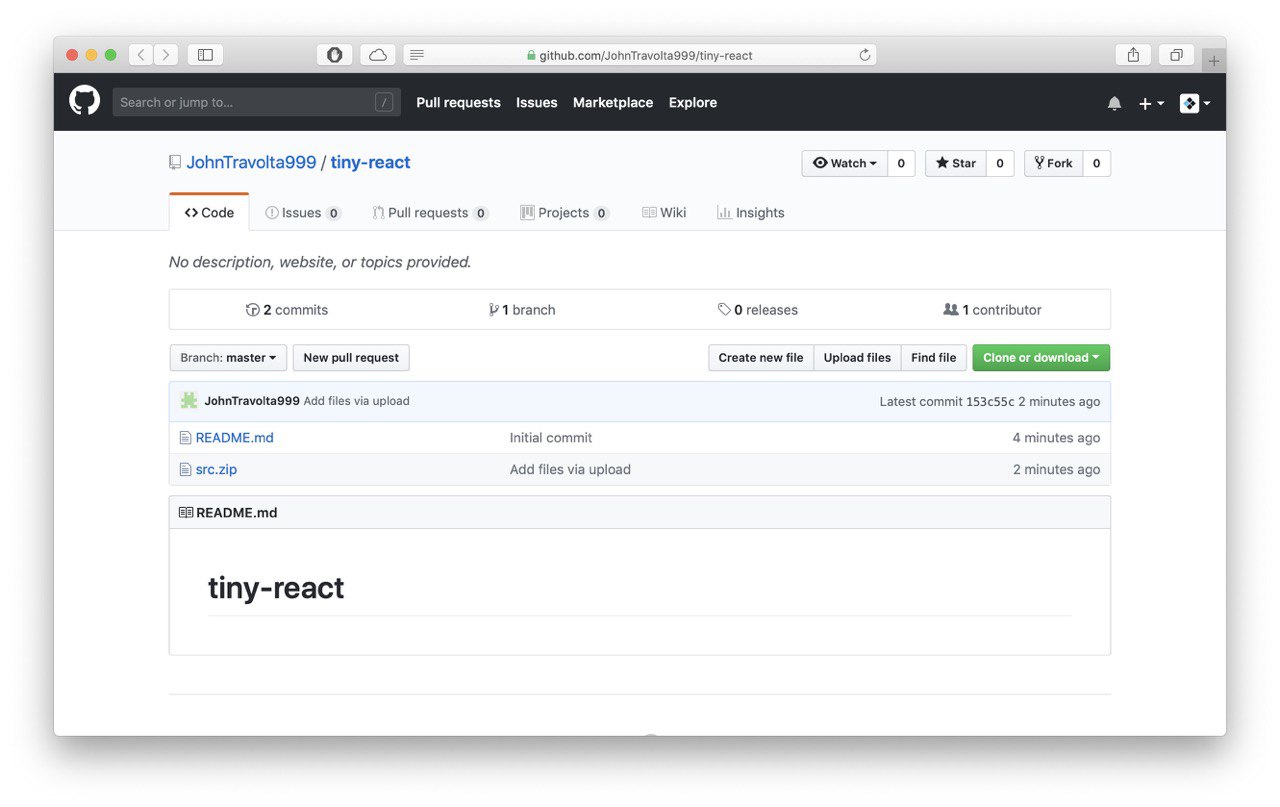Image resolution: width=1280 pixels, height=807 pixels.
Task: Open commit hash 153c55c
Action: tap(990, 401)
